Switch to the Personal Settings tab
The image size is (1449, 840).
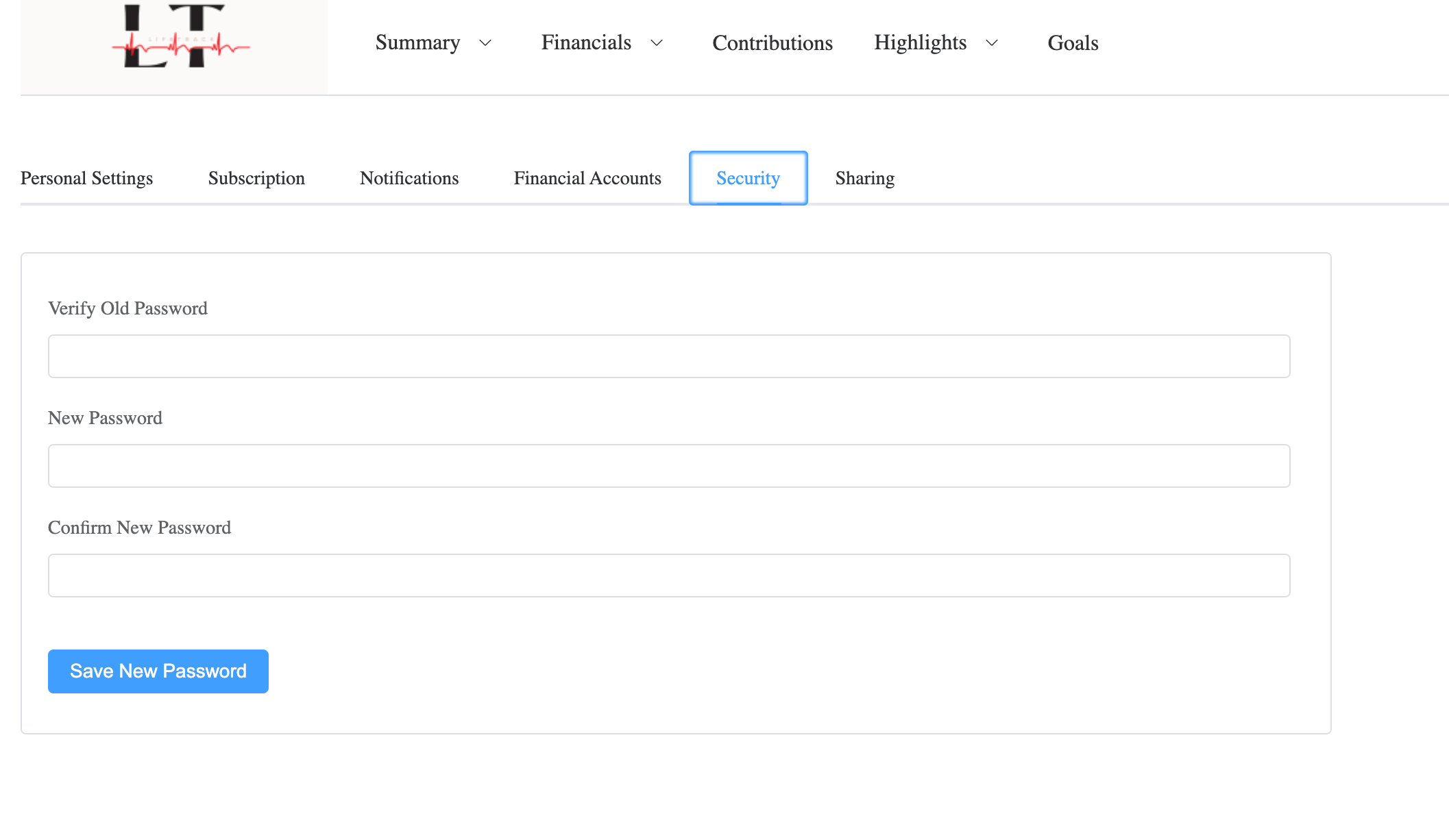(87, 178)
